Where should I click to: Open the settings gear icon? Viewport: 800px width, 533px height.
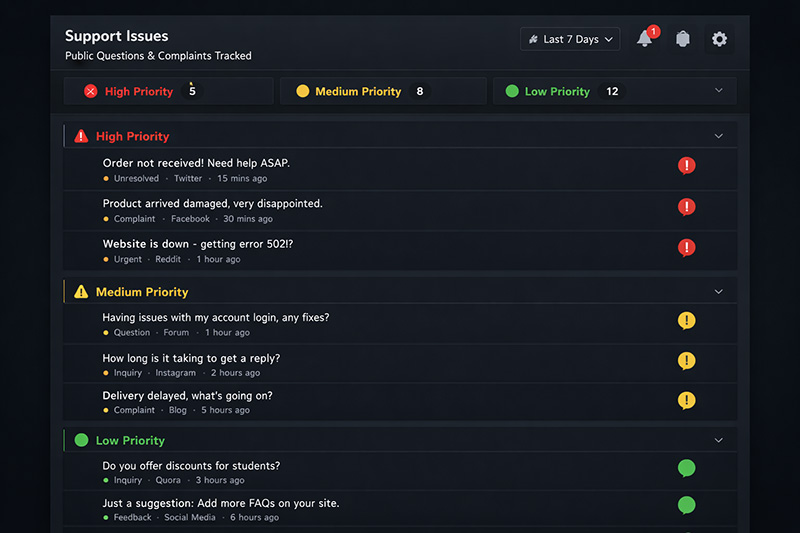click(x=719, y=40)
